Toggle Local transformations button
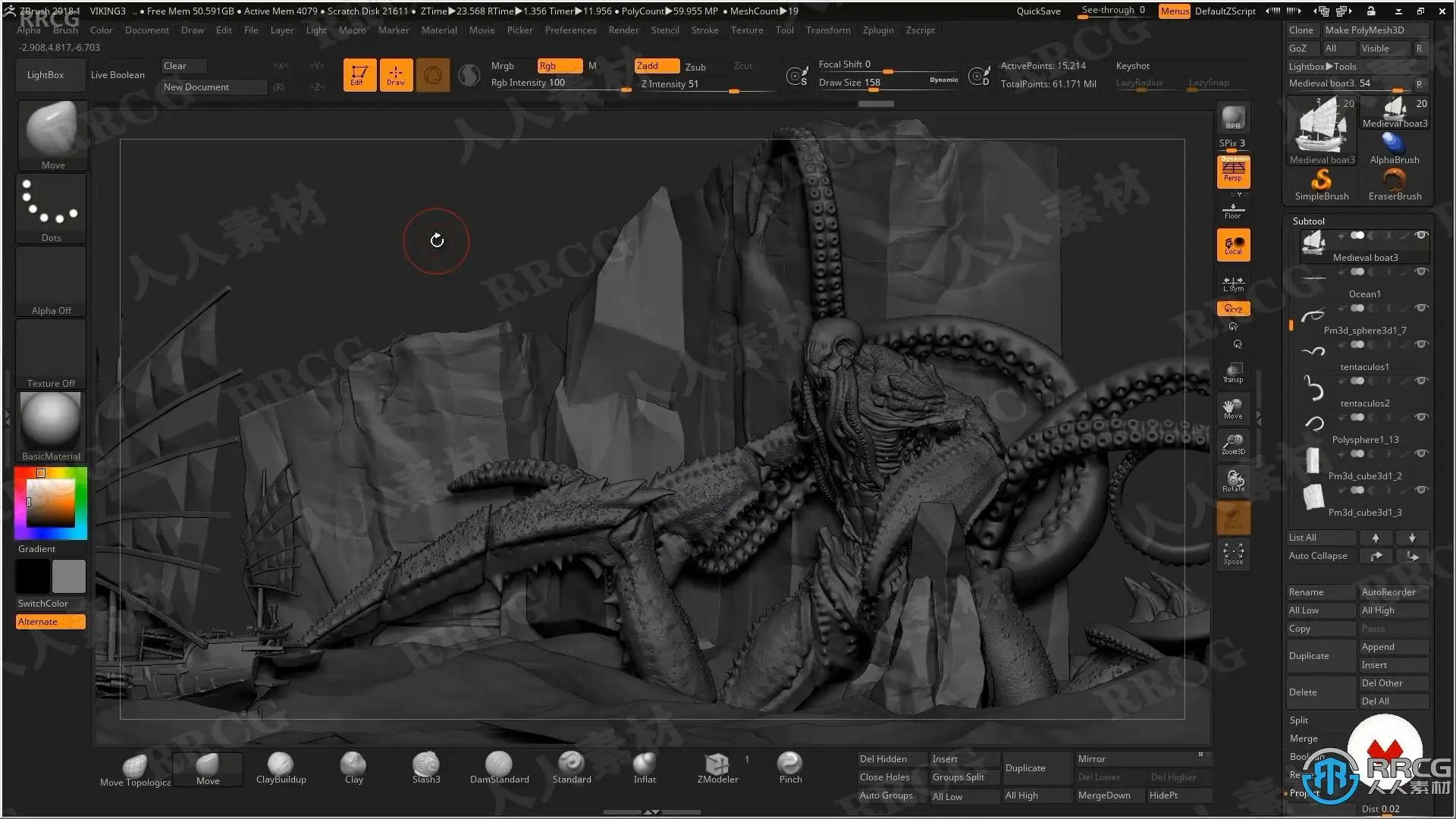 [x=1233, y=245]
